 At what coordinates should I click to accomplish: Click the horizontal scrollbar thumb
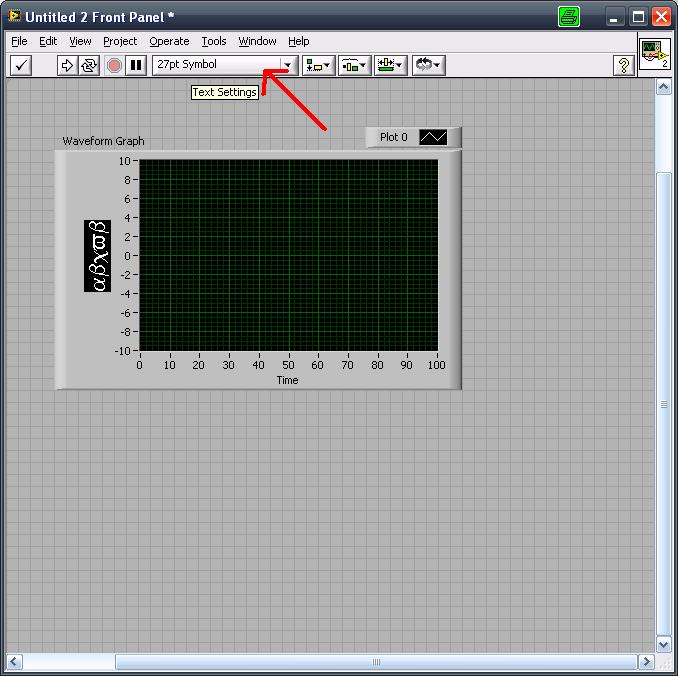(x=376, y=662)
